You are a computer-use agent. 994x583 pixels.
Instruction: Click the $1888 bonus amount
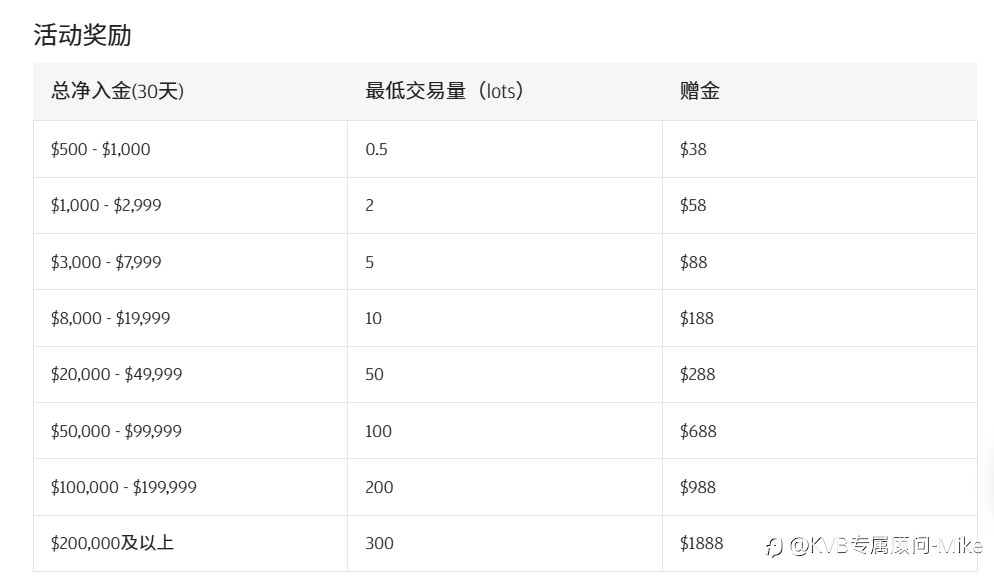tap(701, 543)
